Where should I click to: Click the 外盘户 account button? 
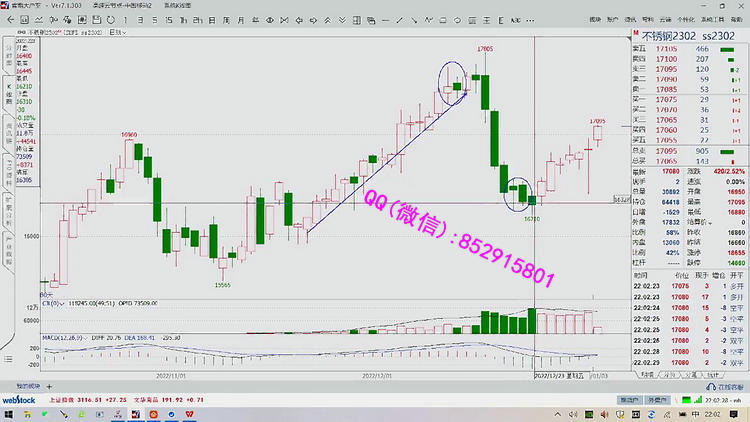point(657,399)
